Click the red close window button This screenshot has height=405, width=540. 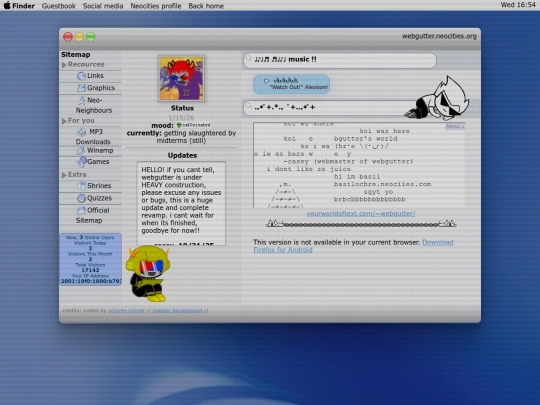point(68,37)
